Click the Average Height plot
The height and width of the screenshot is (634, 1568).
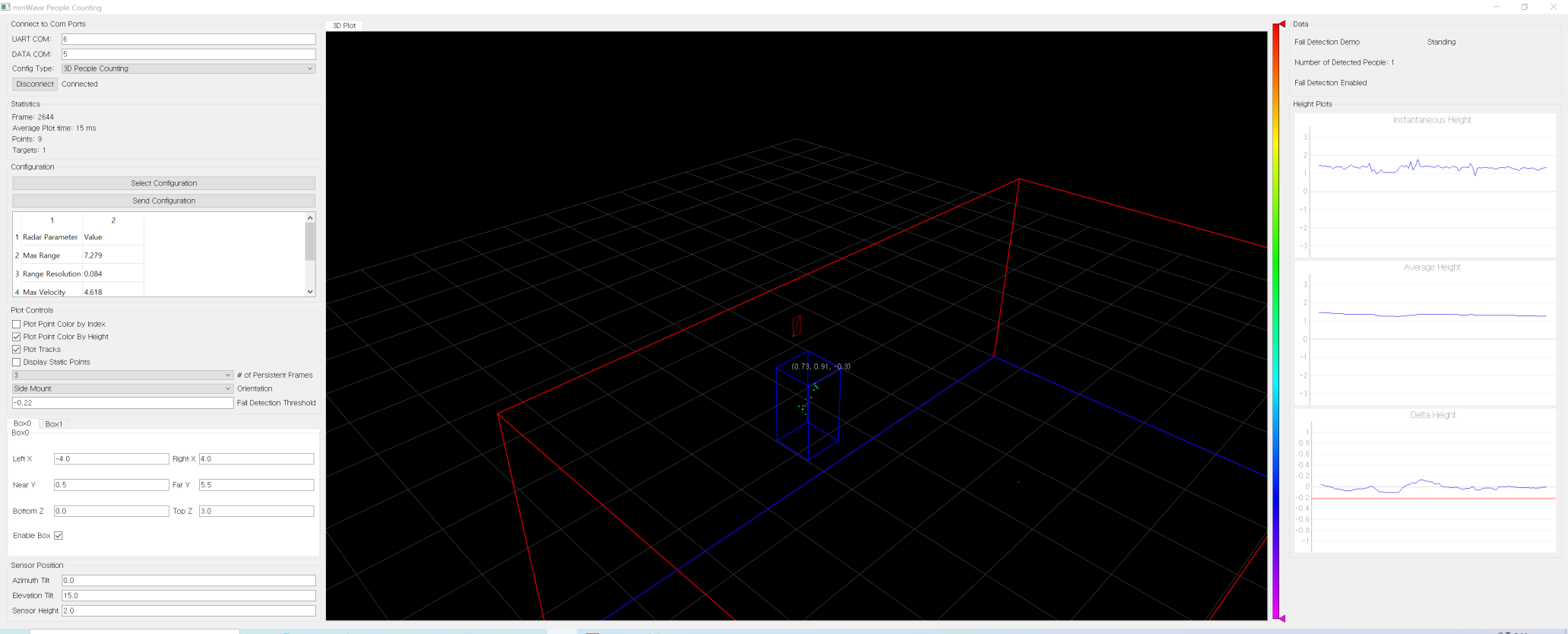1426,333
